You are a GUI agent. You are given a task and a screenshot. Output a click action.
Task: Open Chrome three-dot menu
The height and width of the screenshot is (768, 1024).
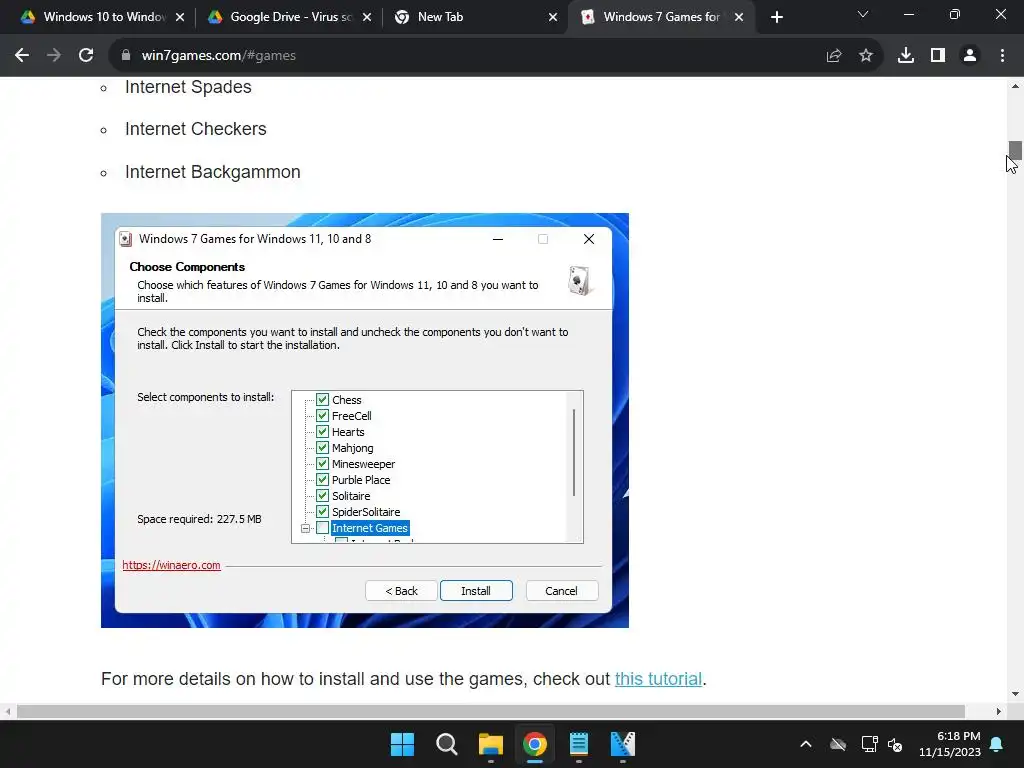pyautogui.click(x=1002, y=56)
